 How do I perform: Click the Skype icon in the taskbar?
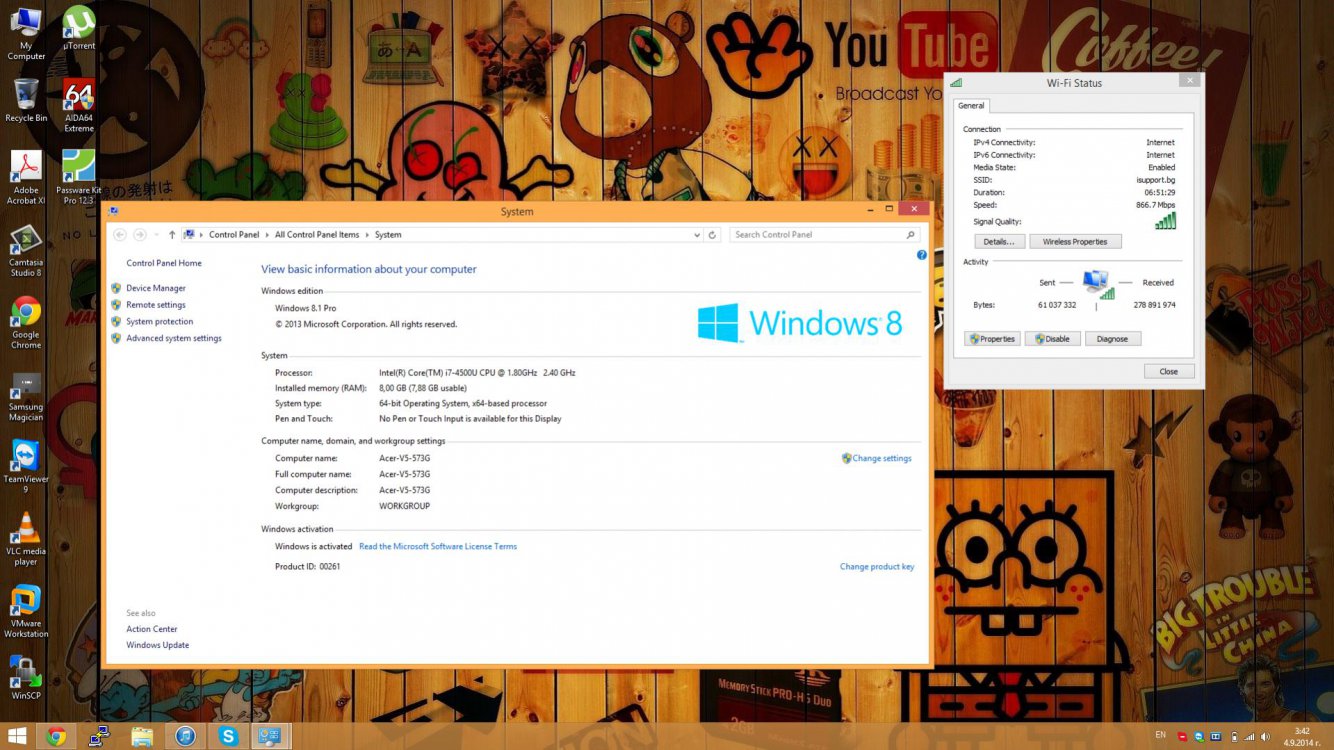[228, 736]
